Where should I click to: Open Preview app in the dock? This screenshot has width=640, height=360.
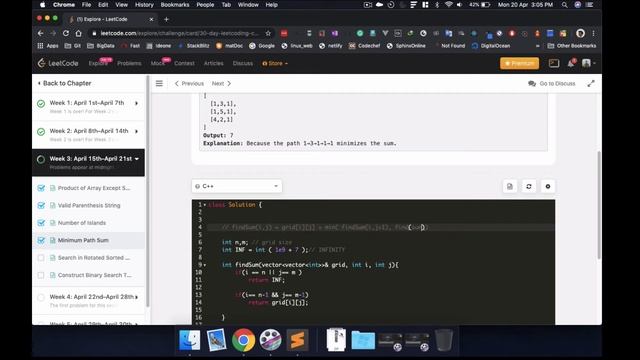click(x=216, y=340)
